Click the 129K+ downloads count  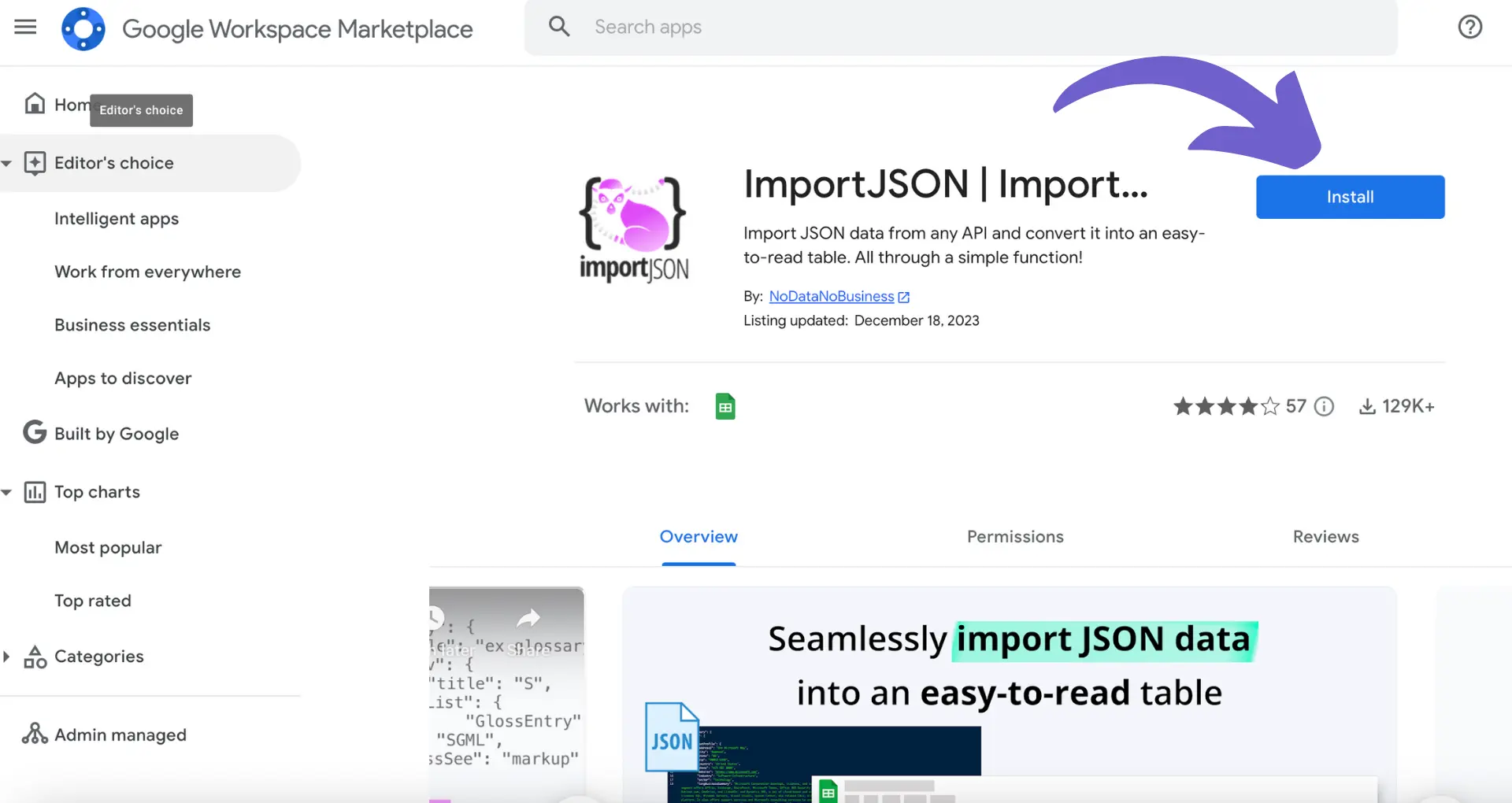click(1408, 406)
